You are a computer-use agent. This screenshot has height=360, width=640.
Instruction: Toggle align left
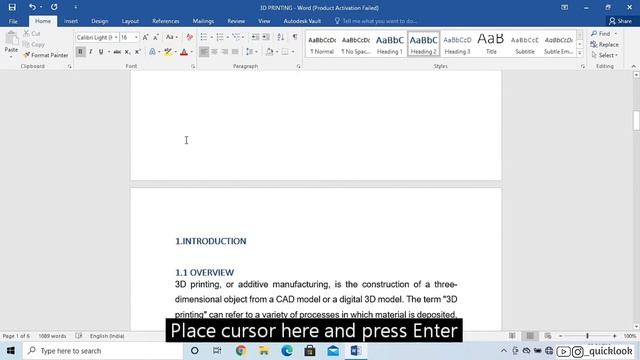click(x=204, y=52)
